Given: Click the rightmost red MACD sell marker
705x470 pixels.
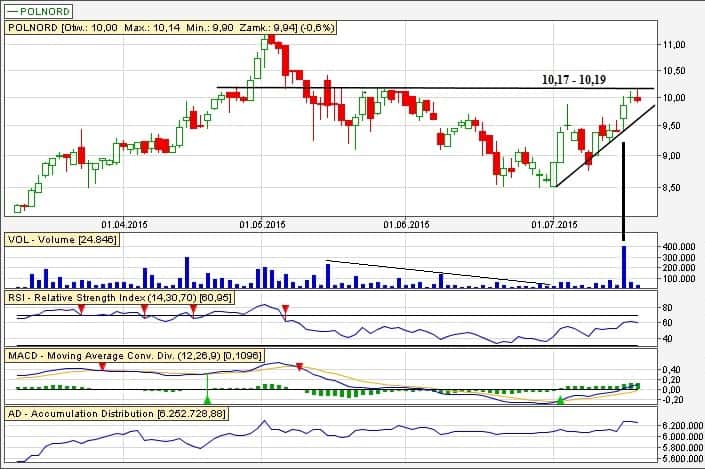Looking at the screenshot, I should (x=299, y=367).
